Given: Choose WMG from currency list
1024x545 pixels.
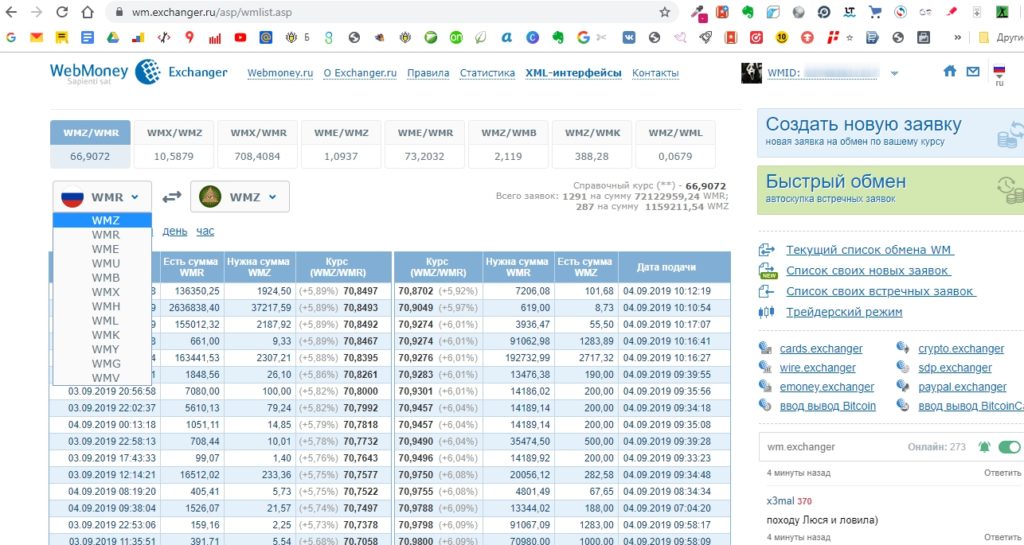Looking at the screenshot, I should tap(103, 364).
